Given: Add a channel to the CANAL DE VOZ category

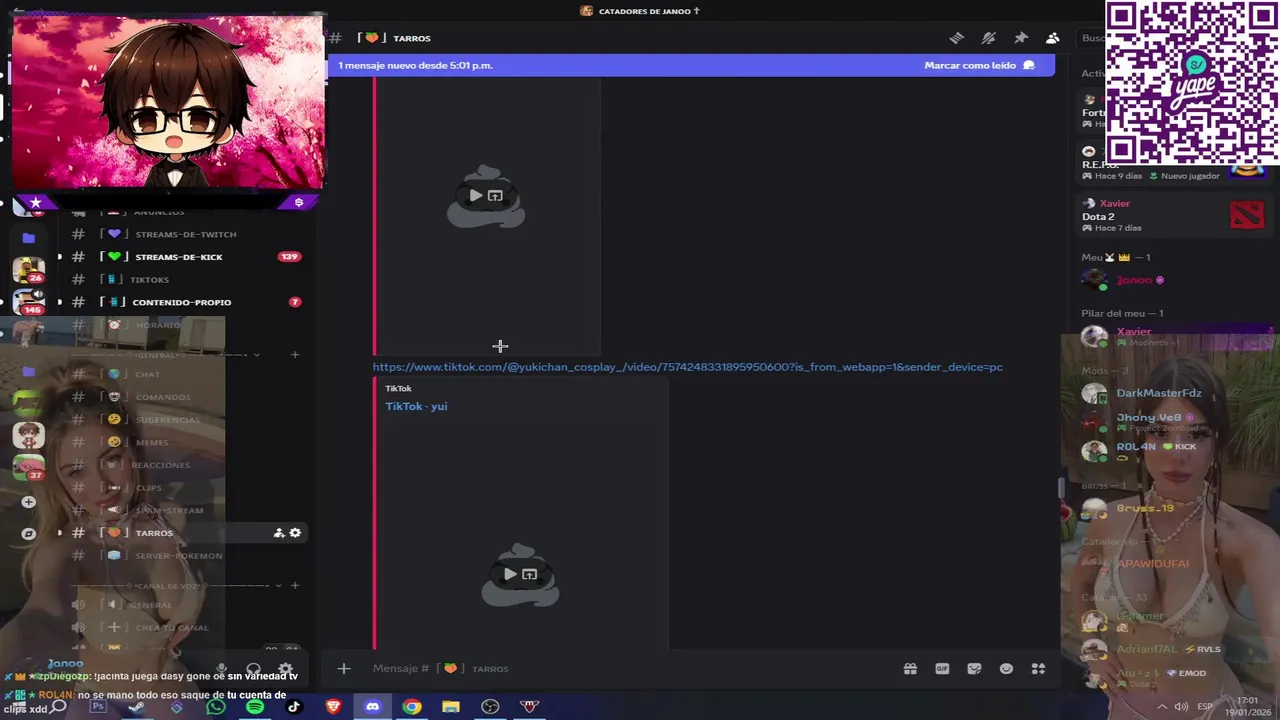Looking at the screenshot, I should click(x=295, y=585).
